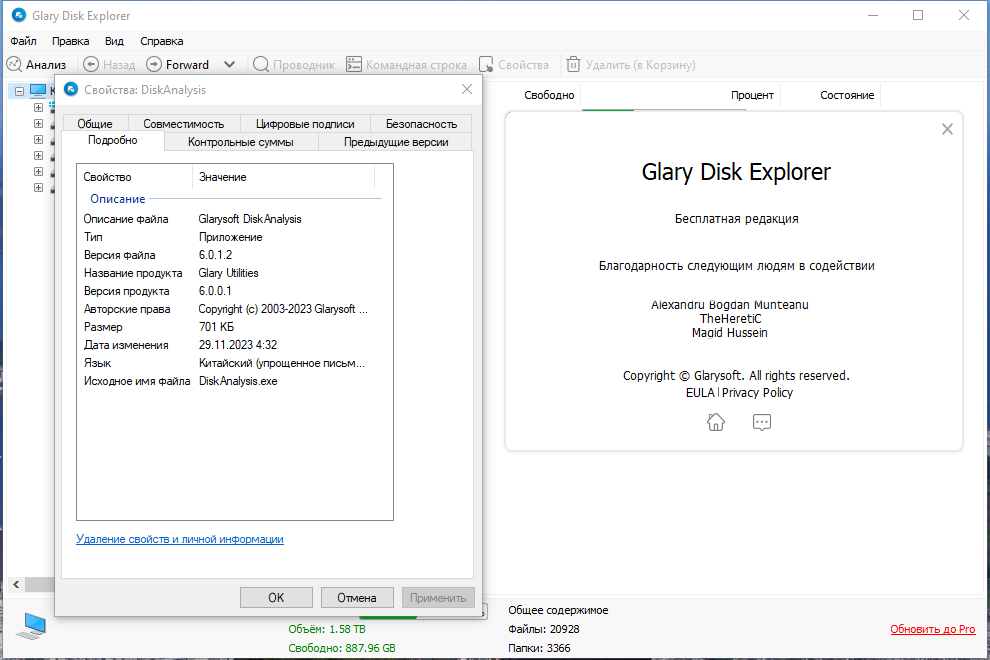Switch to the Общие tab

point(95,124)
